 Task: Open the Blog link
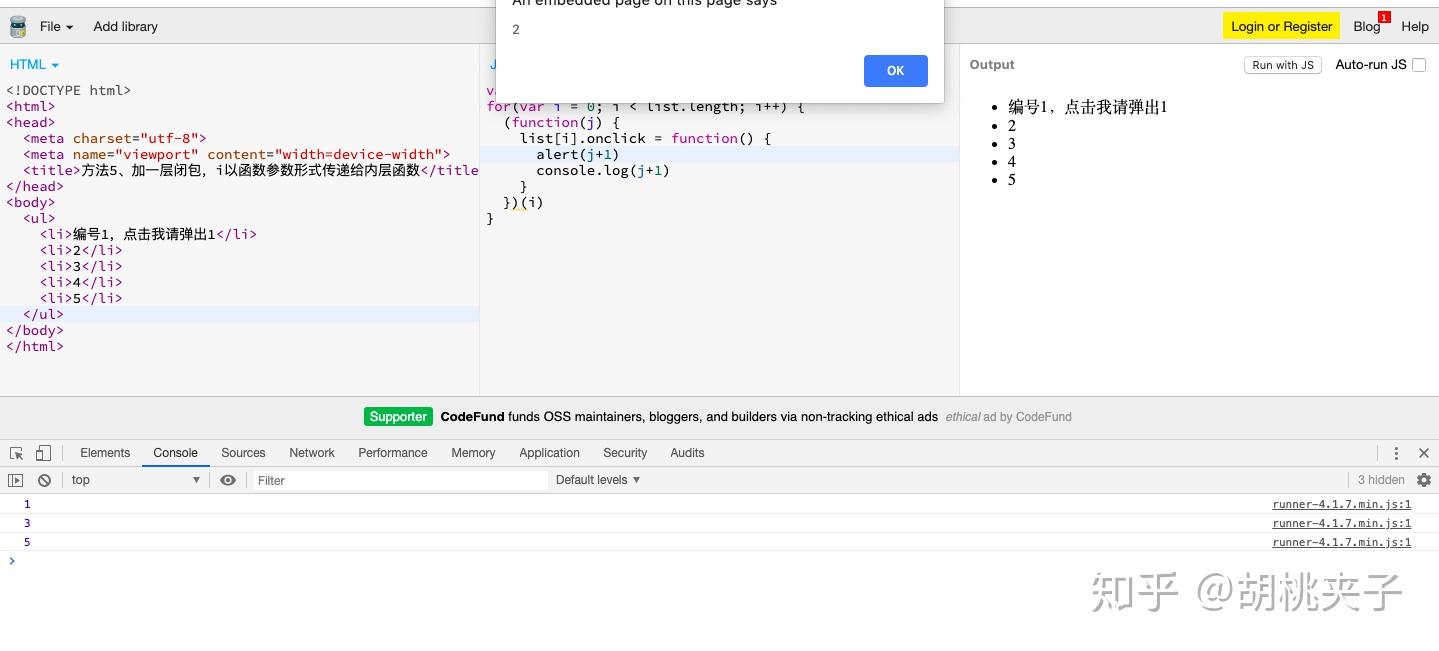click(1367, 26)
